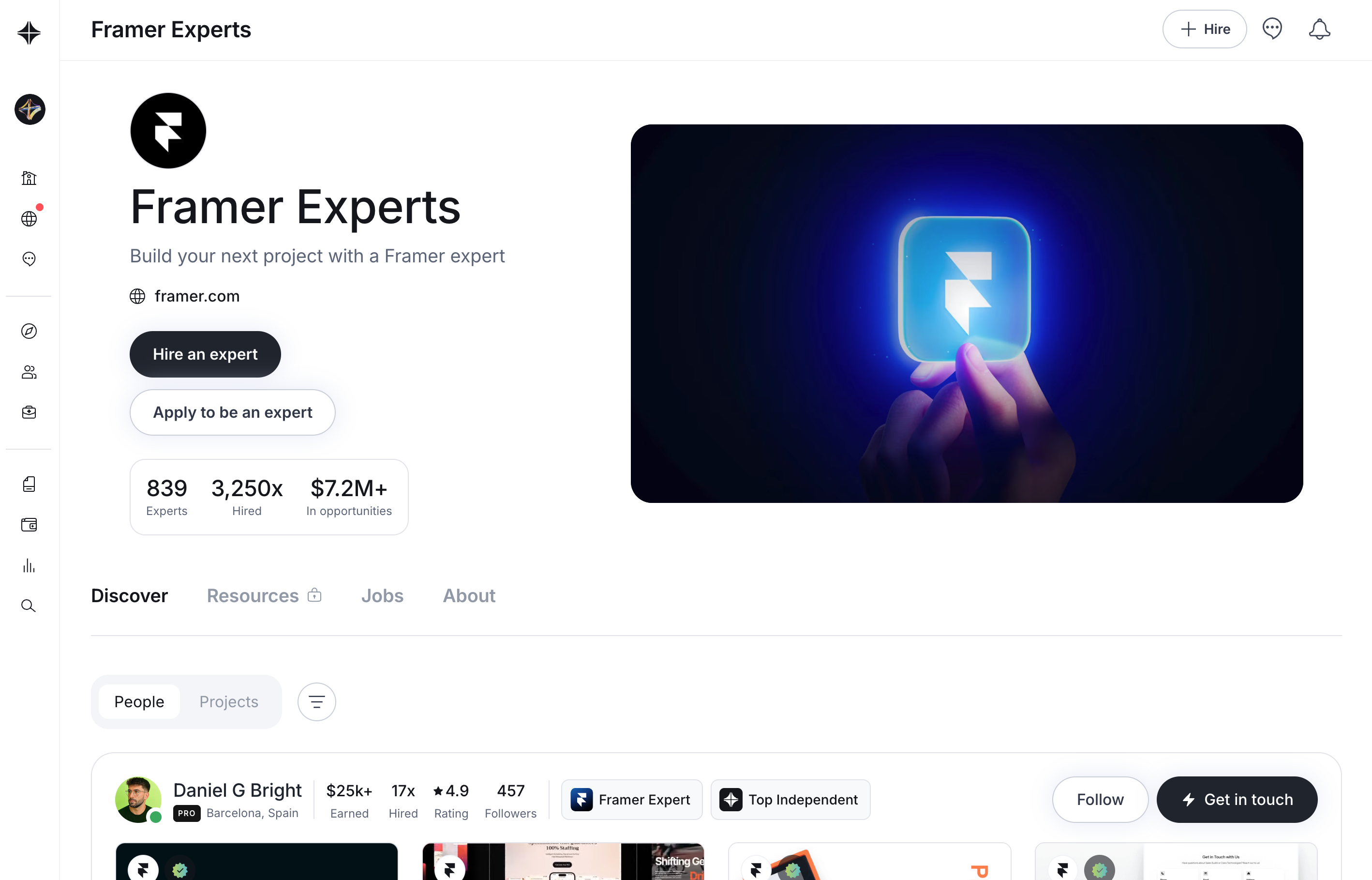Open the notifications bell
The width and height of the screenshot is (1372, 880).
pyautogui.click(x=1319, y=29)
